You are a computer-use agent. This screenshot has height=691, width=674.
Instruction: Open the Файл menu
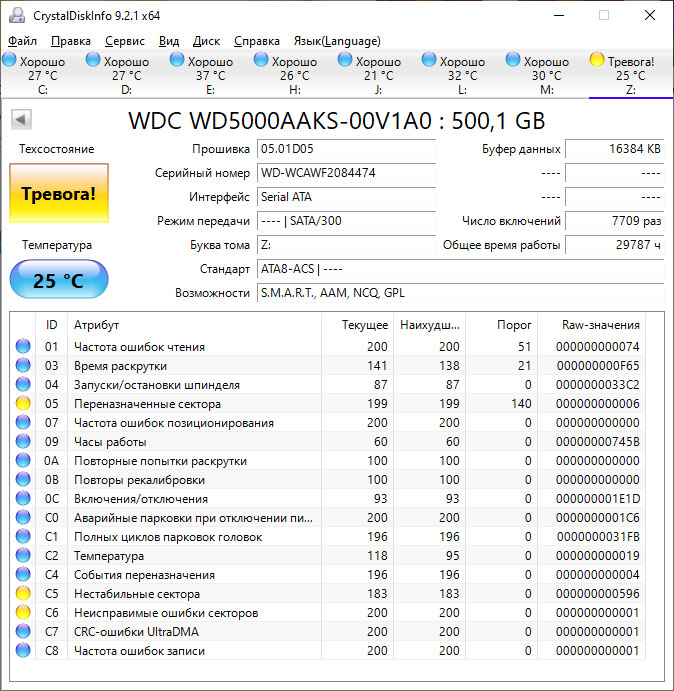click(22, 41)
